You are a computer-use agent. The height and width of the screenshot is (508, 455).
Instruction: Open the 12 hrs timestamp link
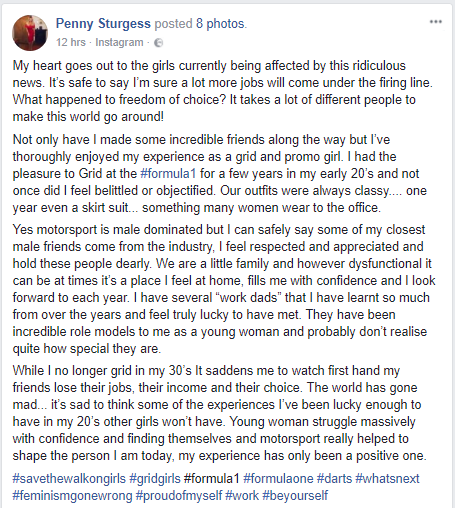[71, 42]
